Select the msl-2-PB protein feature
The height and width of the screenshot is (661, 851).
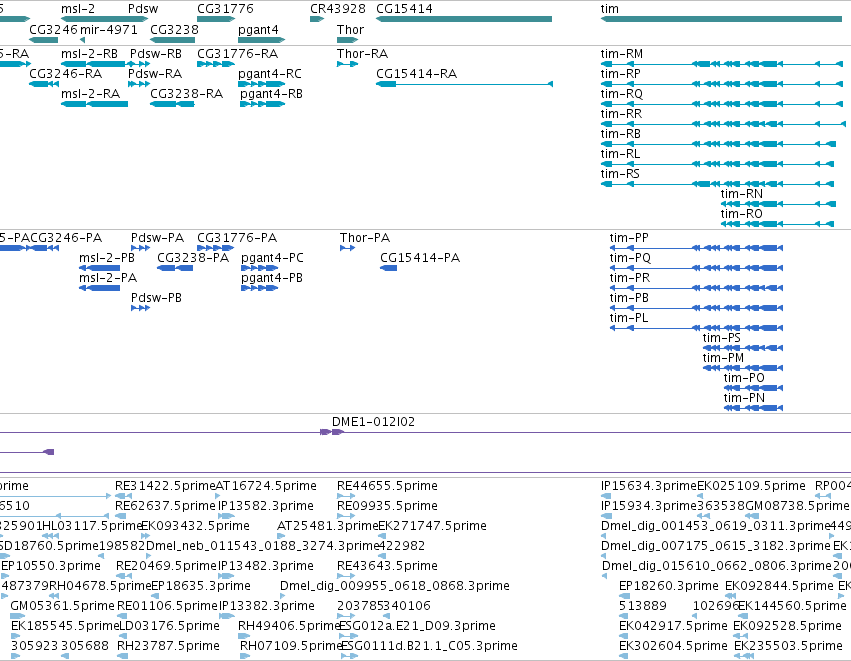pos(100,268)
